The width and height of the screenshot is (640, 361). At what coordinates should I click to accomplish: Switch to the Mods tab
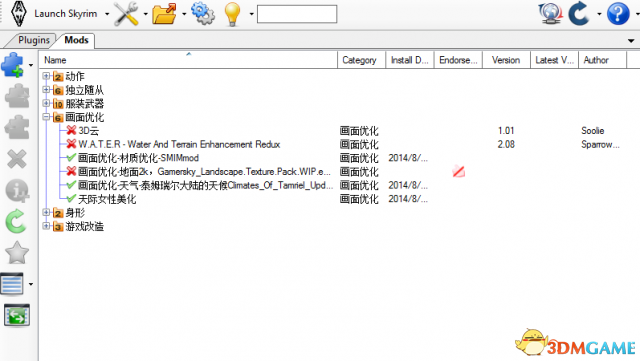(76, 40)
